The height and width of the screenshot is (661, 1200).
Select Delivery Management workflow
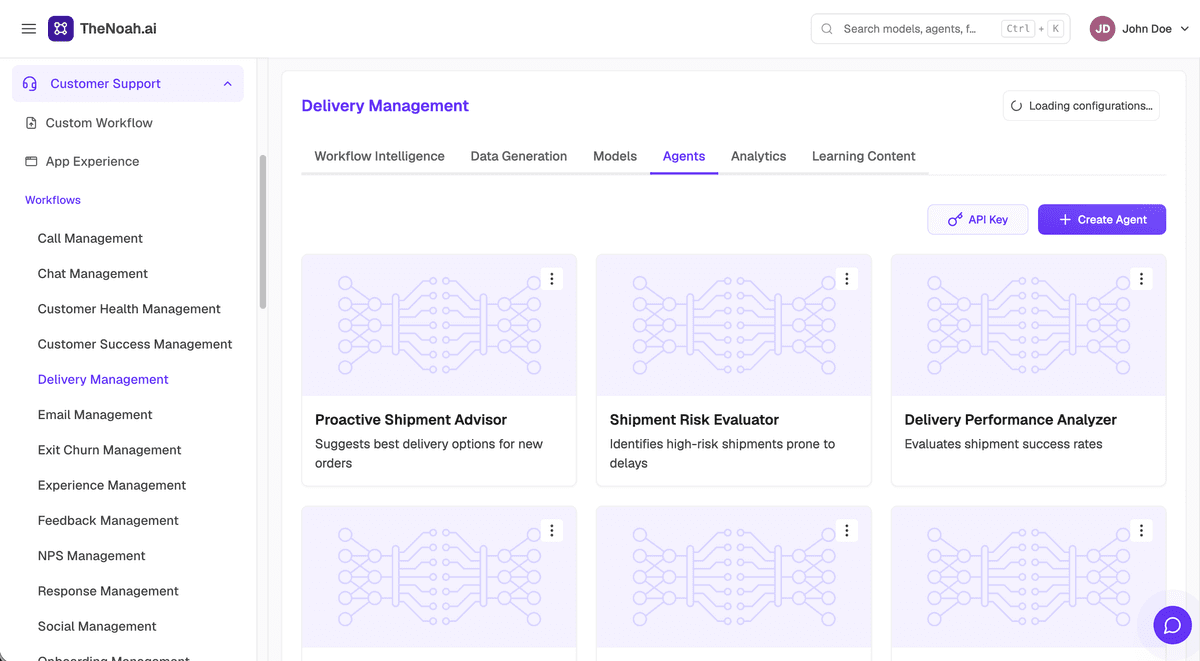103,380
